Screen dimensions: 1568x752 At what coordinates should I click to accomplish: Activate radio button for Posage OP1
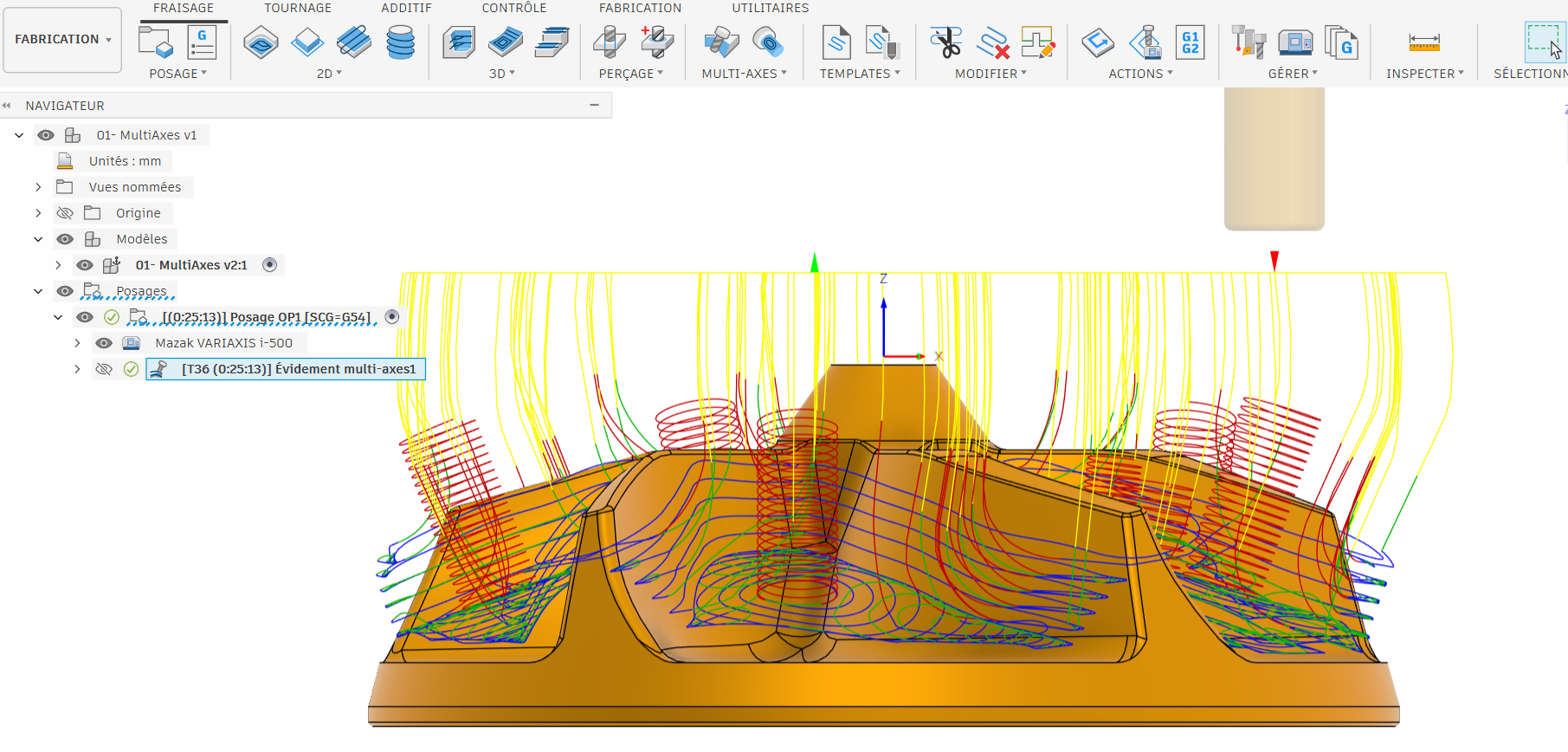click(392, 317)
